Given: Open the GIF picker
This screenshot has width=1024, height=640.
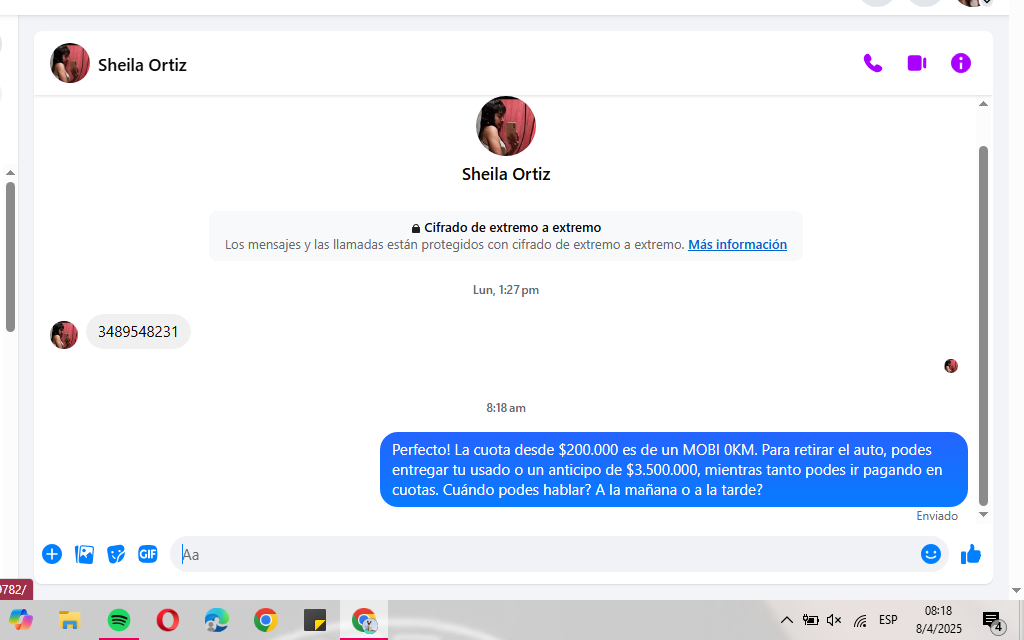Looking at the screenshot, I should point(148,554).
